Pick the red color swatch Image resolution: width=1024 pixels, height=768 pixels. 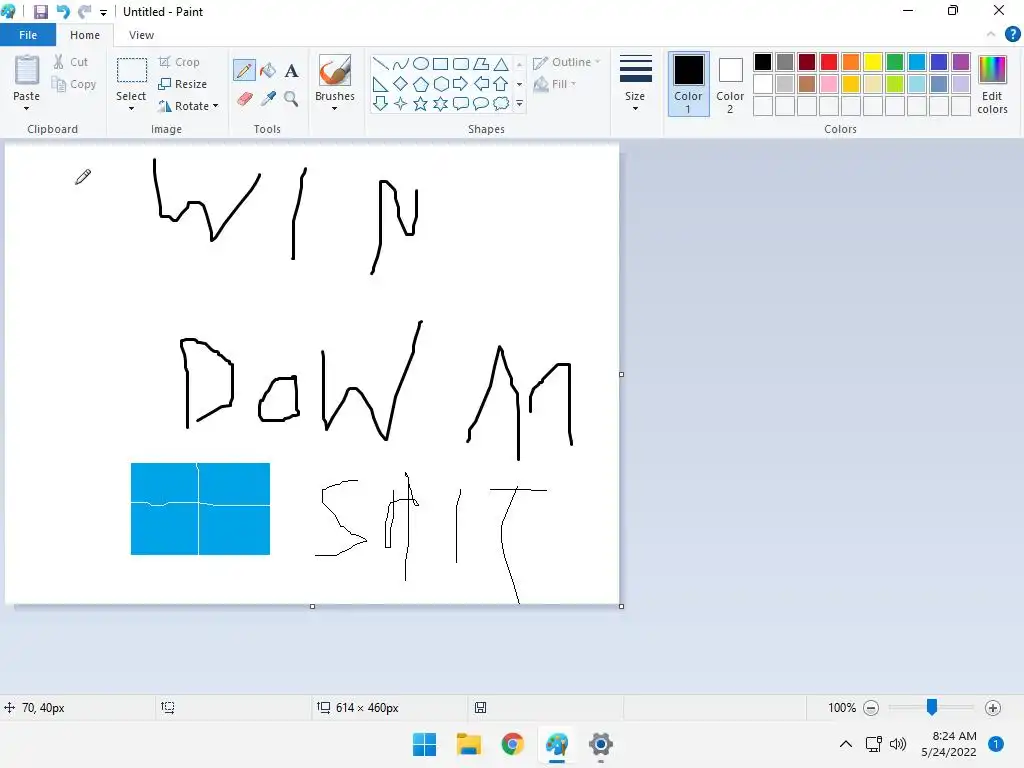829,62
